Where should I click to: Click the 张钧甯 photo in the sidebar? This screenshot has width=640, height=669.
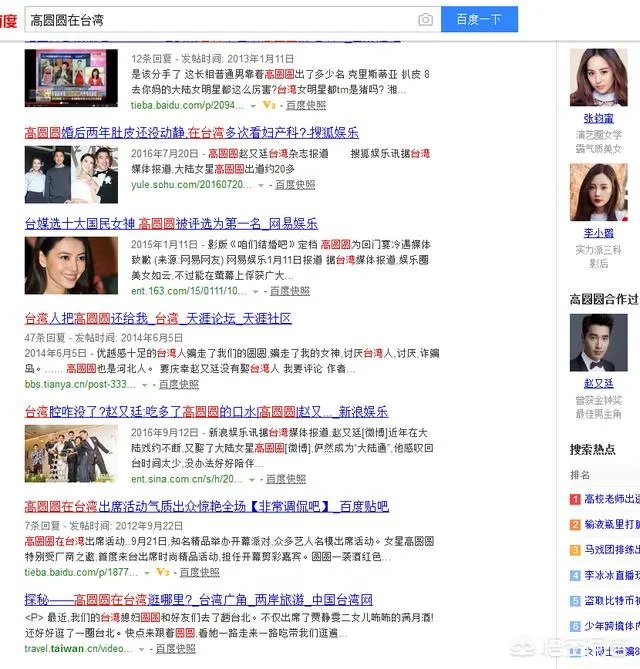599,77
